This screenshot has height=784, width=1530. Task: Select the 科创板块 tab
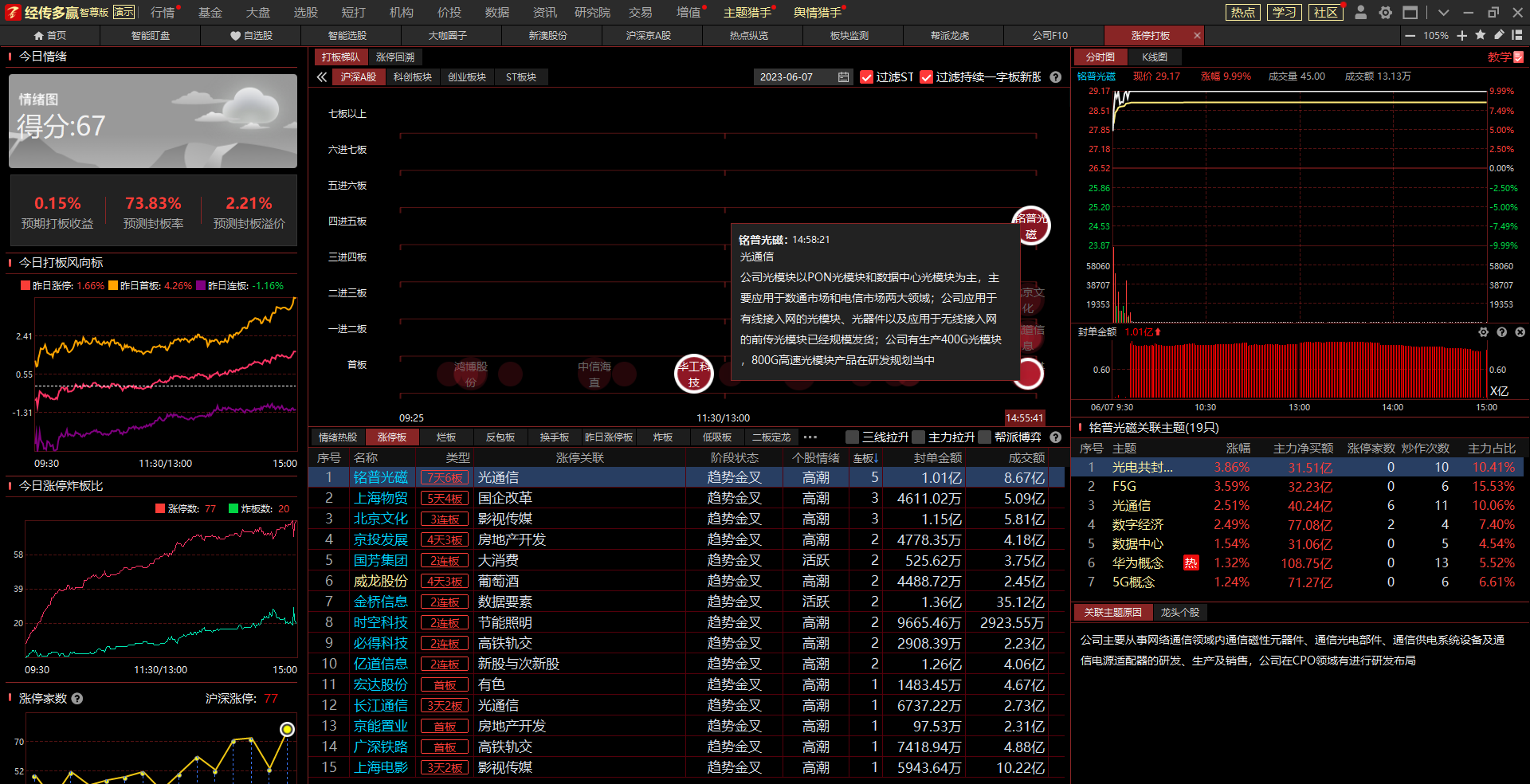pos(412,77)
